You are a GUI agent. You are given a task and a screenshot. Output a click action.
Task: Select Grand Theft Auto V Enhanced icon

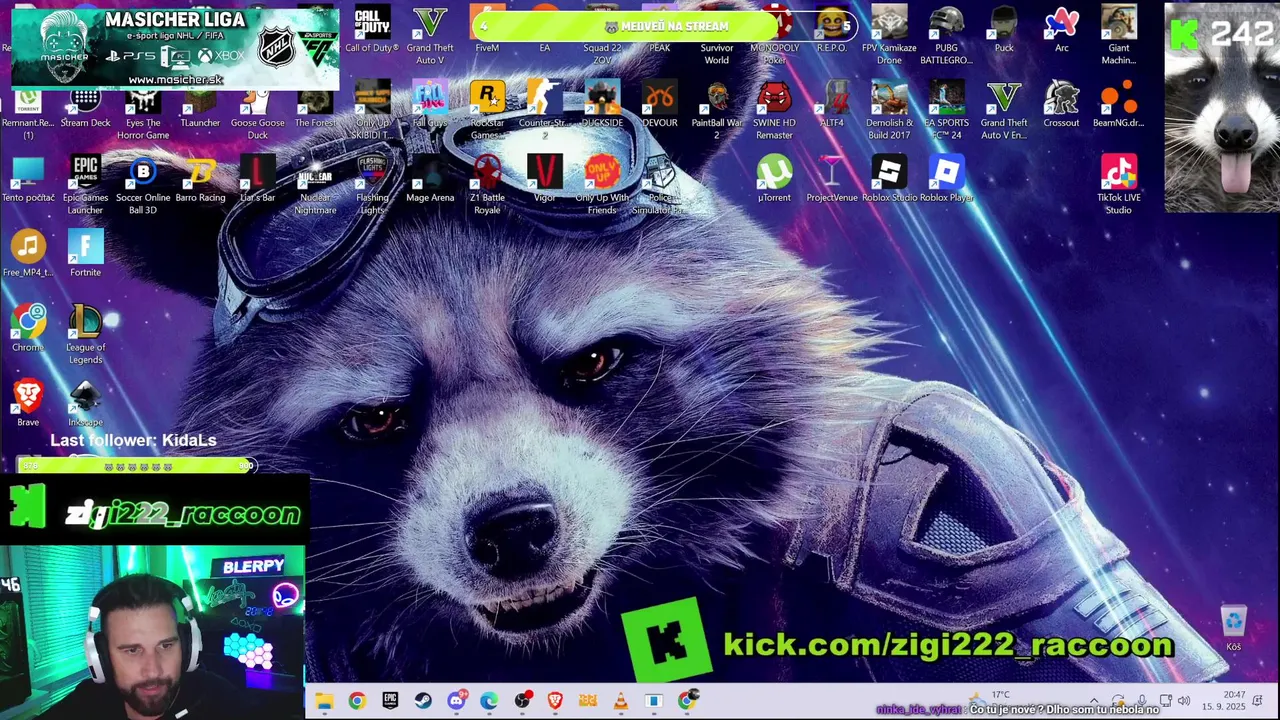tap(1004, 110)
